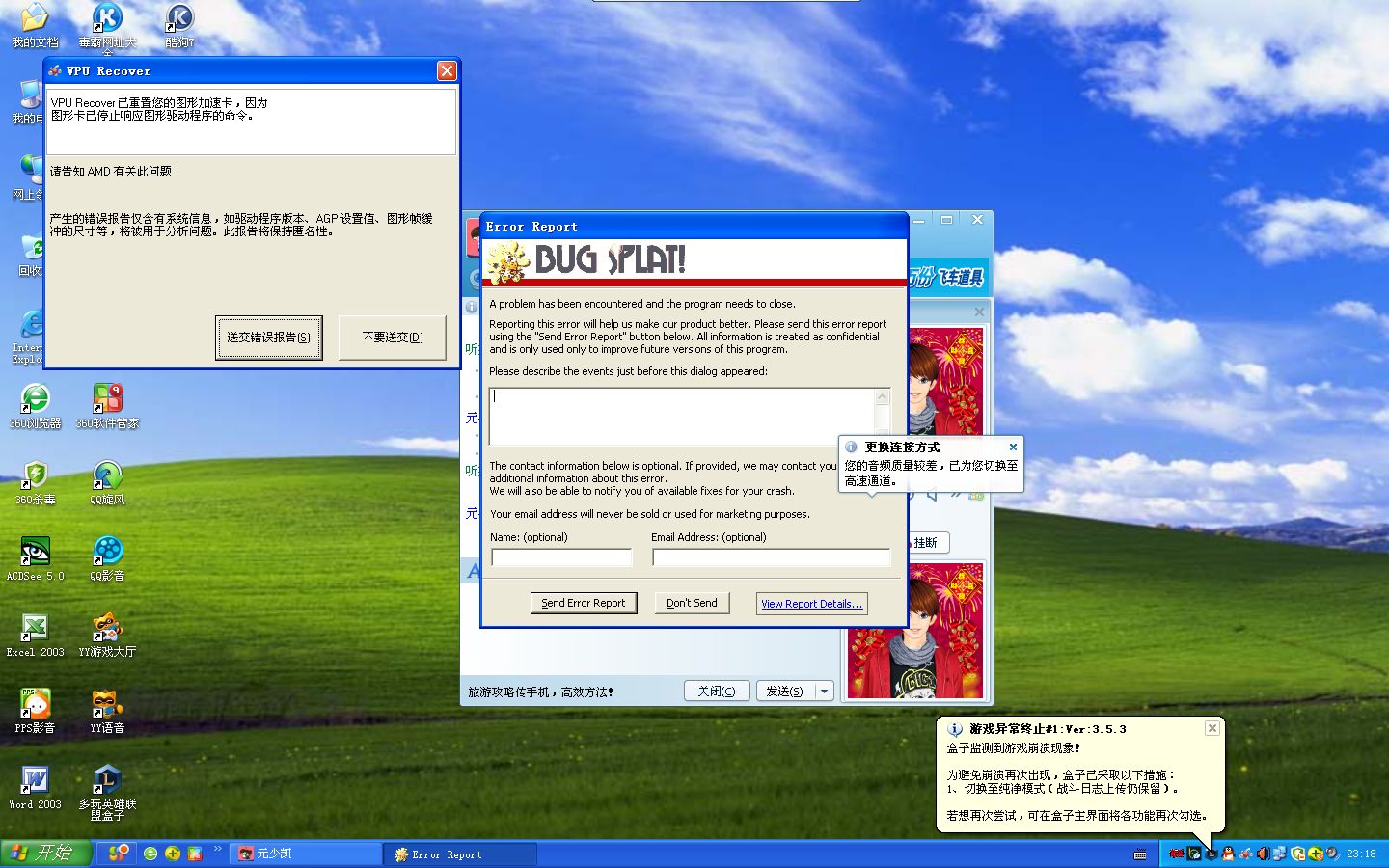Click 关闭(C) in the chat window
The image size is (1389, 868).
point(717,692)
